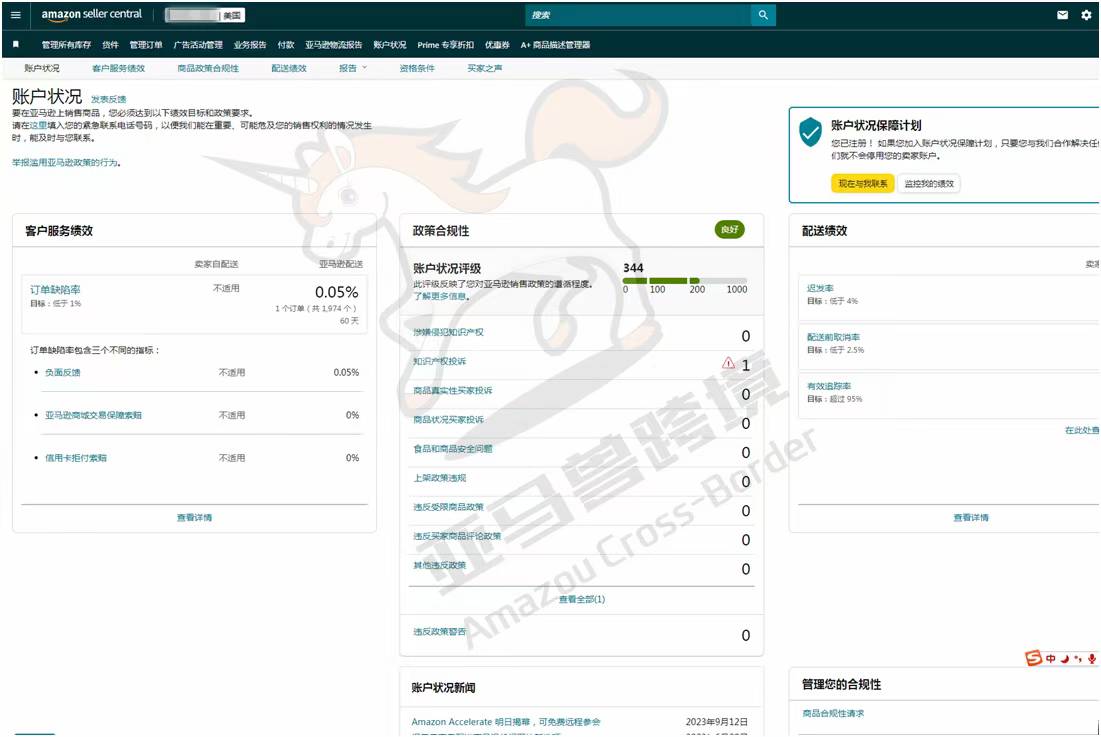1101x737 pixels.
Task: Open the 美国 marketplace selector
Action: pos(204,15)
